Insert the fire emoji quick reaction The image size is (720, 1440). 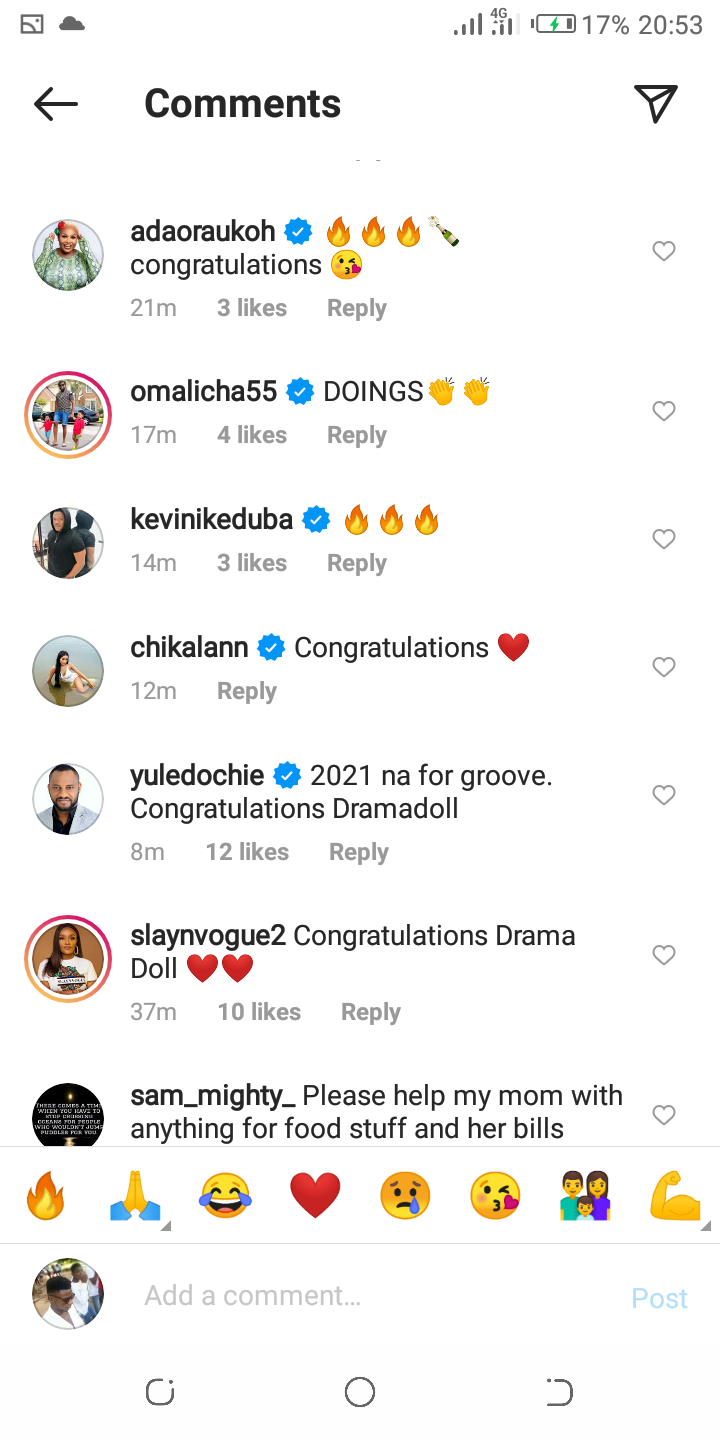[x=45, y=1196]
